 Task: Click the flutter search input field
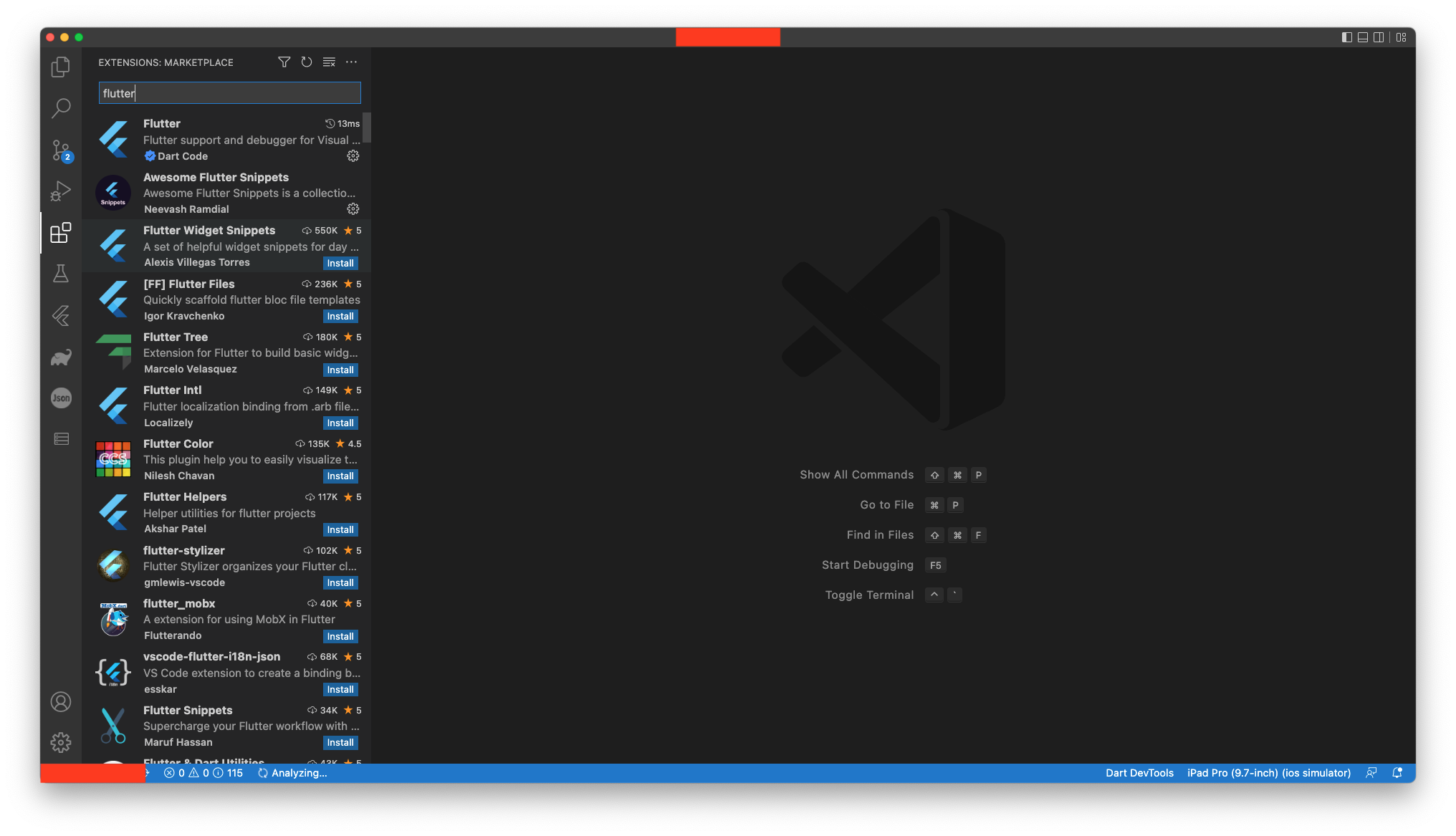tap(229, 93)
